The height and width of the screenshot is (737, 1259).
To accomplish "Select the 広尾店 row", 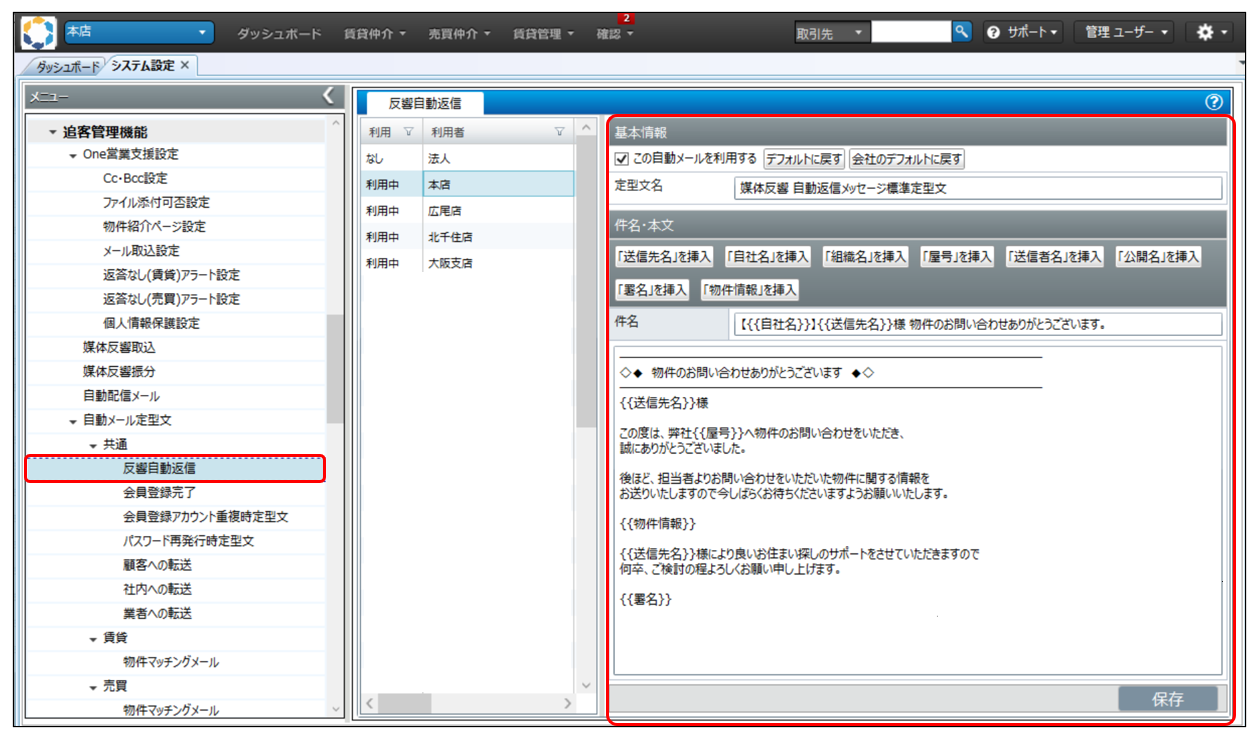I will [x=467, y=211].
